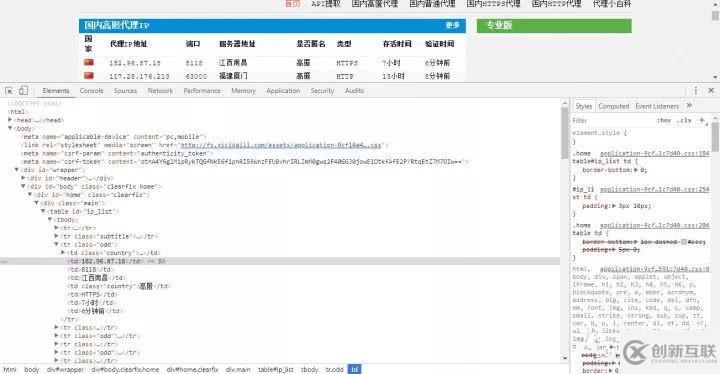Collapse the div class main node
The width and height of the screenshot is (720, 374).
(36, 203)
